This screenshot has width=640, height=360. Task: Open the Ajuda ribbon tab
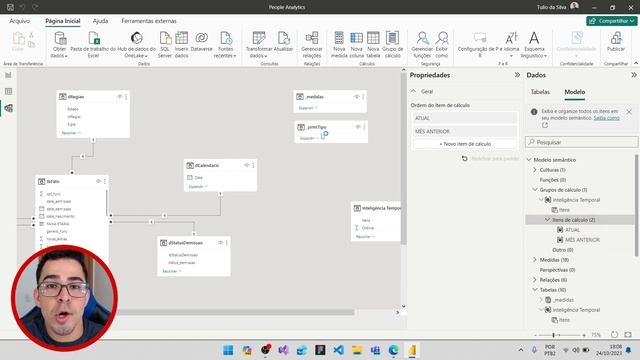(x=100, y=21)
